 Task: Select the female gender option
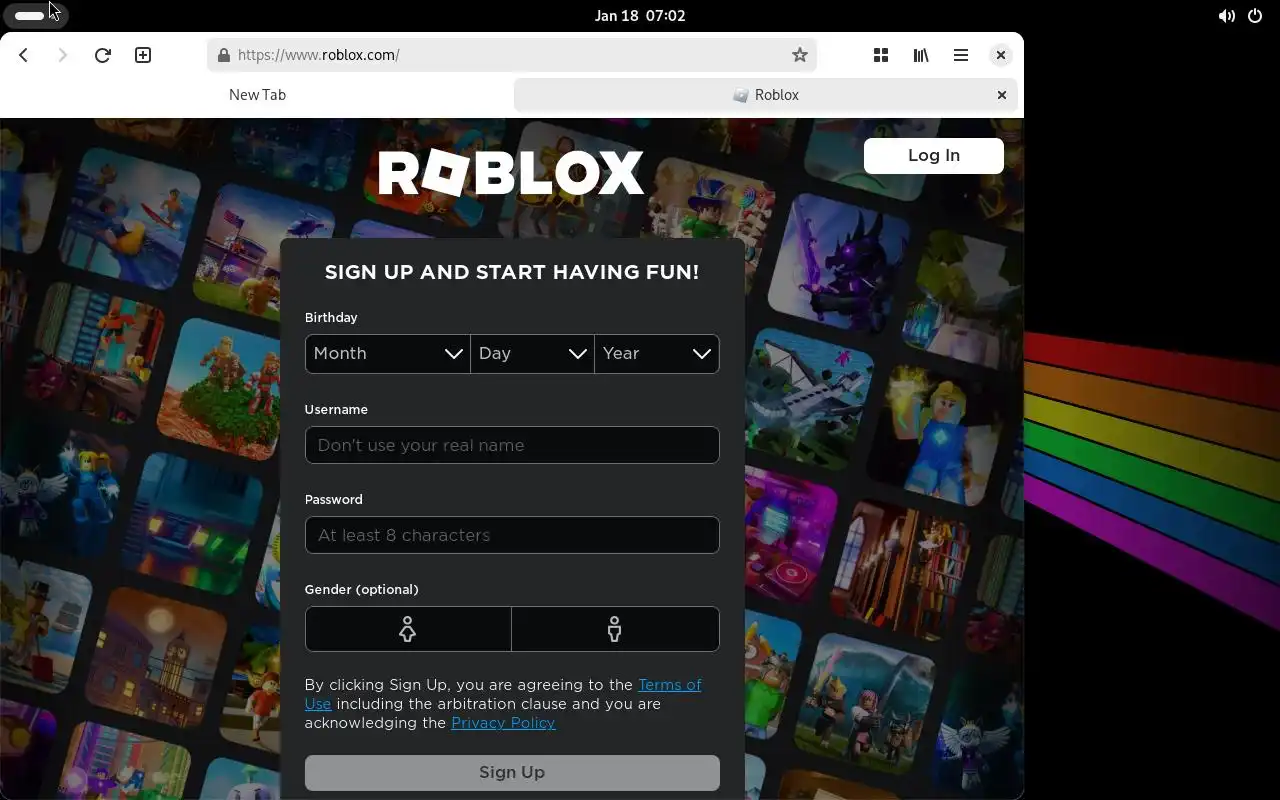(x=408, y=629)
